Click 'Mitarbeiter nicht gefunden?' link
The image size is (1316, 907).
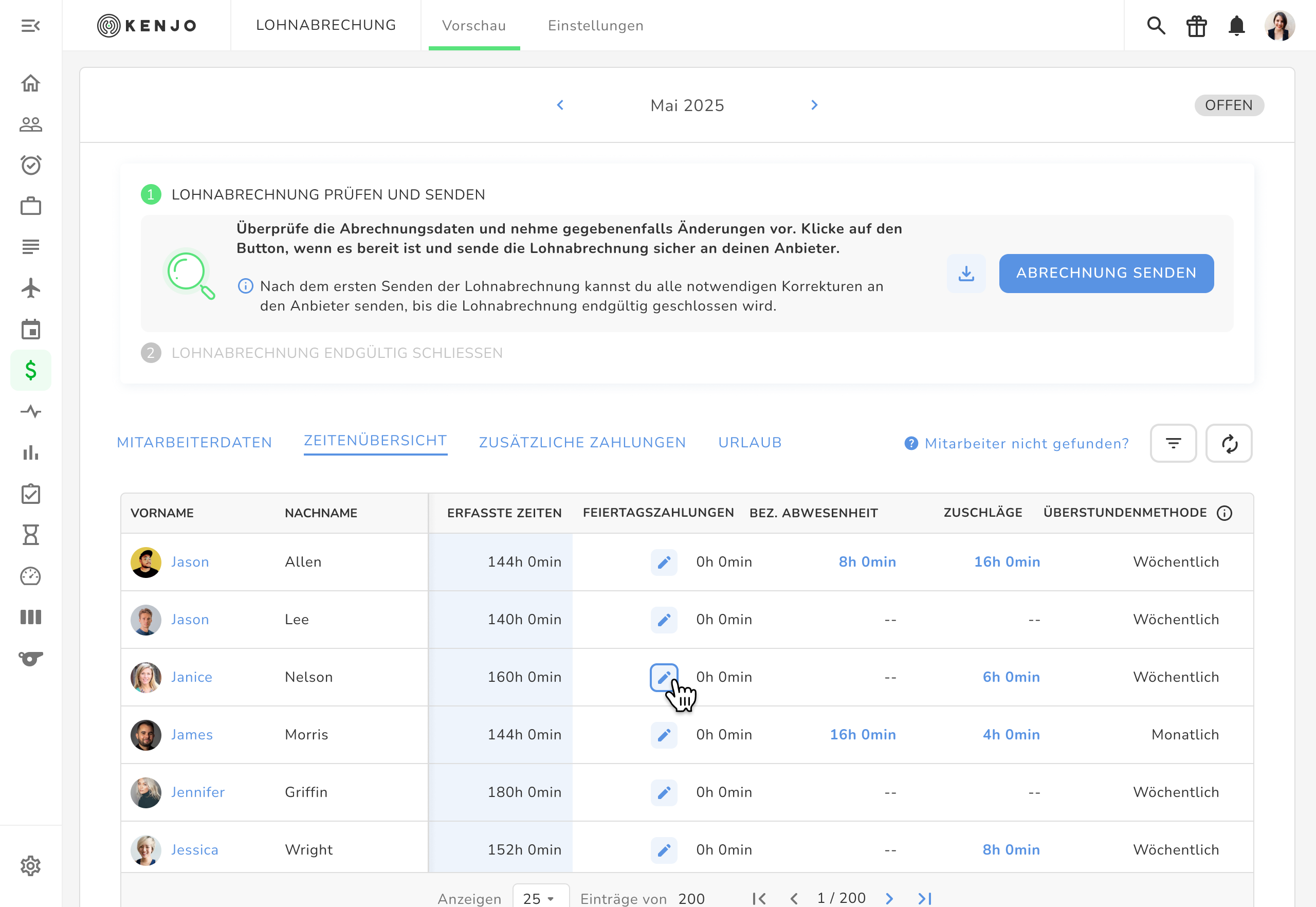pos(1026,444)
